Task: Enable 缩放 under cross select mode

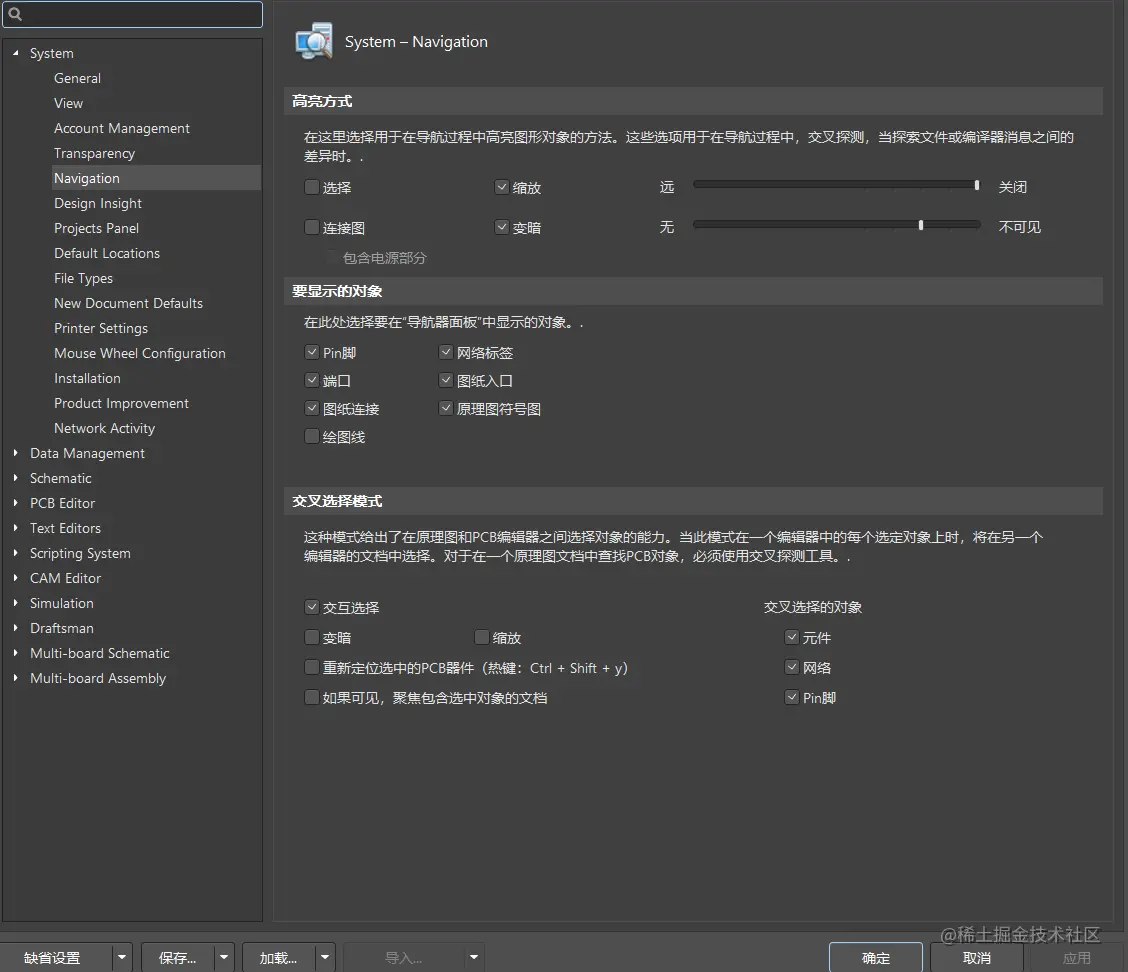Action: click(x=482, y=637)
